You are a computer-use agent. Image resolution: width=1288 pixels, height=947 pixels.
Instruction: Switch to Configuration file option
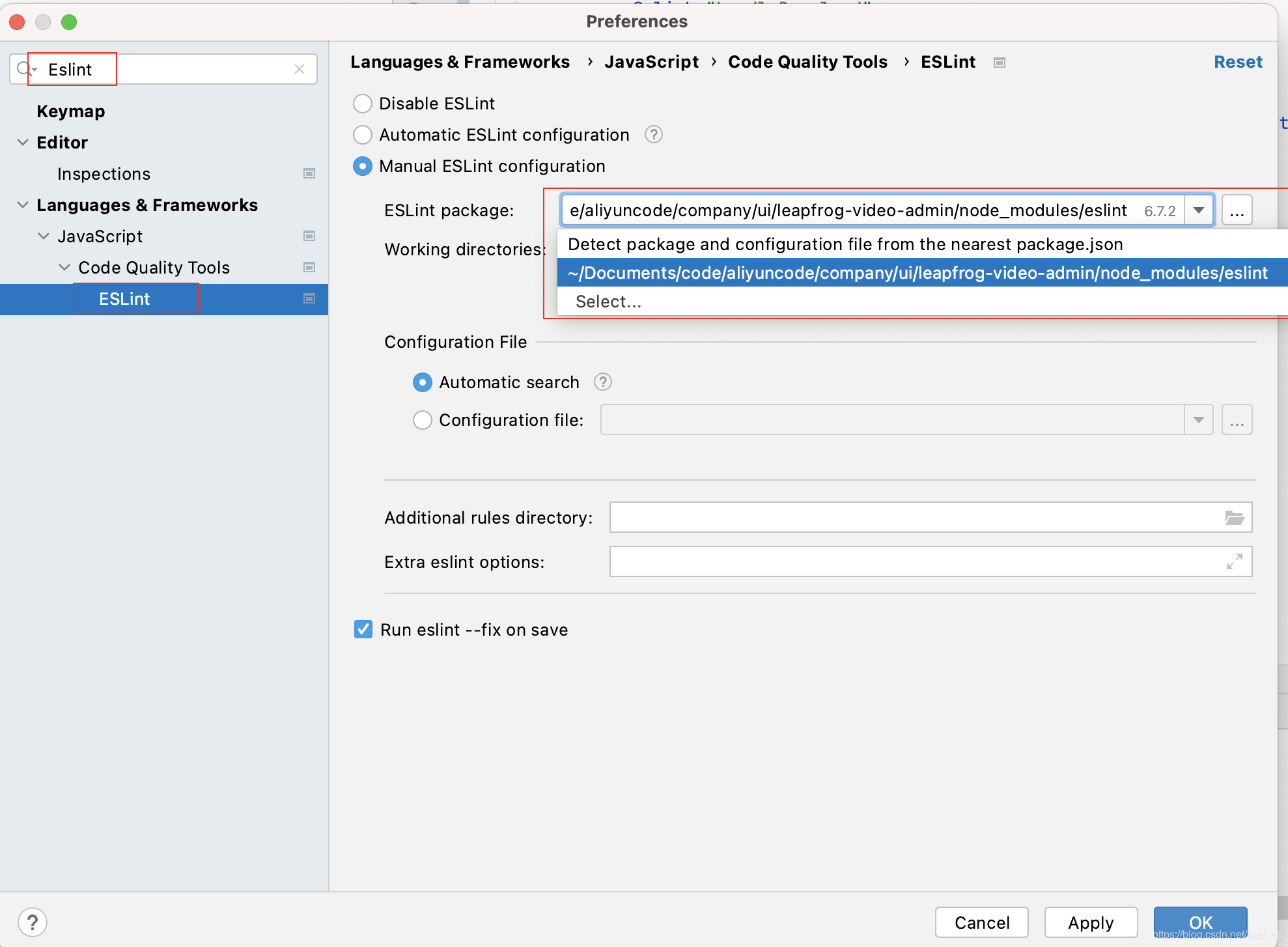[422, 420]
